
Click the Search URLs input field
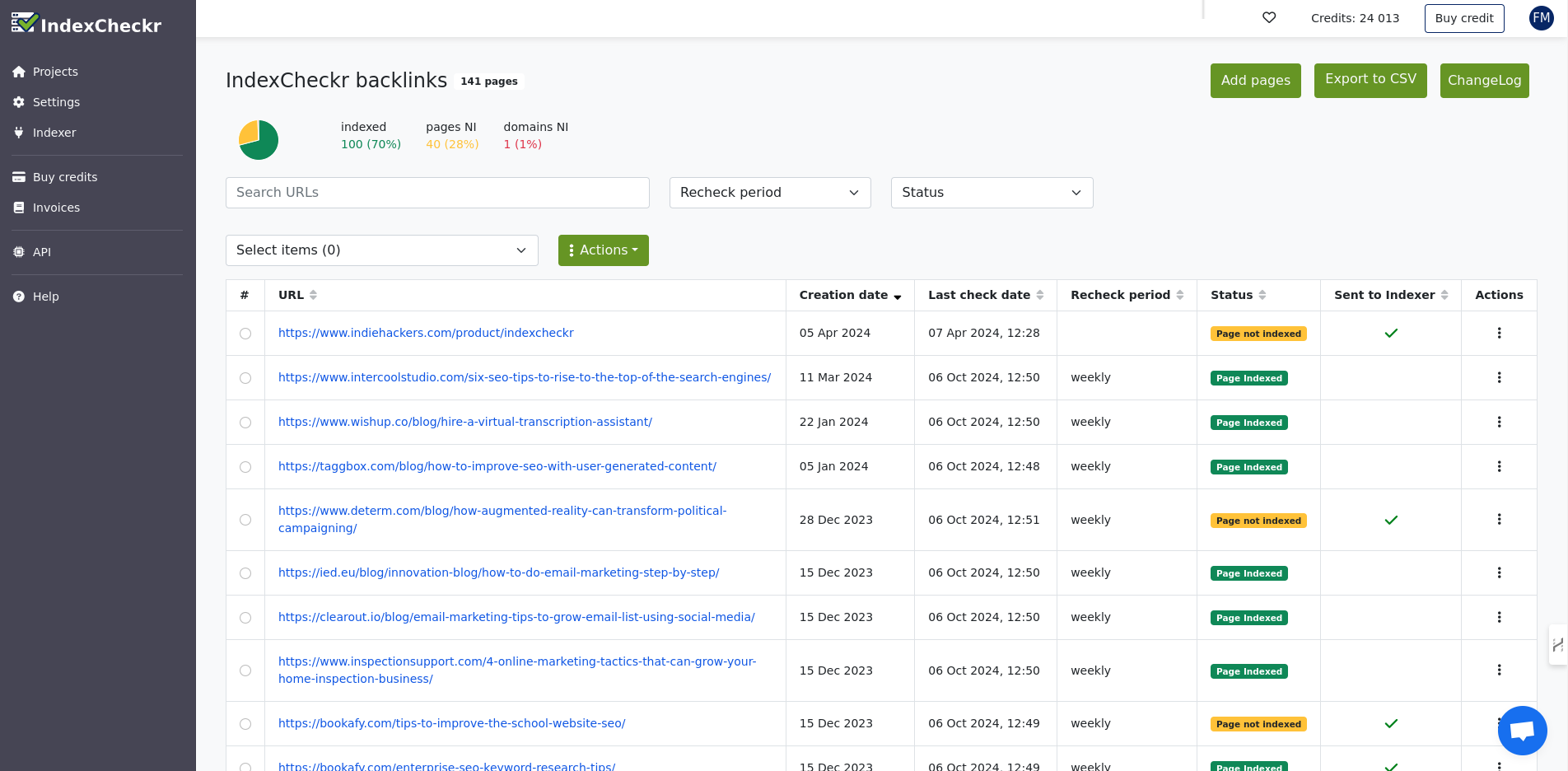click(437, 193)
